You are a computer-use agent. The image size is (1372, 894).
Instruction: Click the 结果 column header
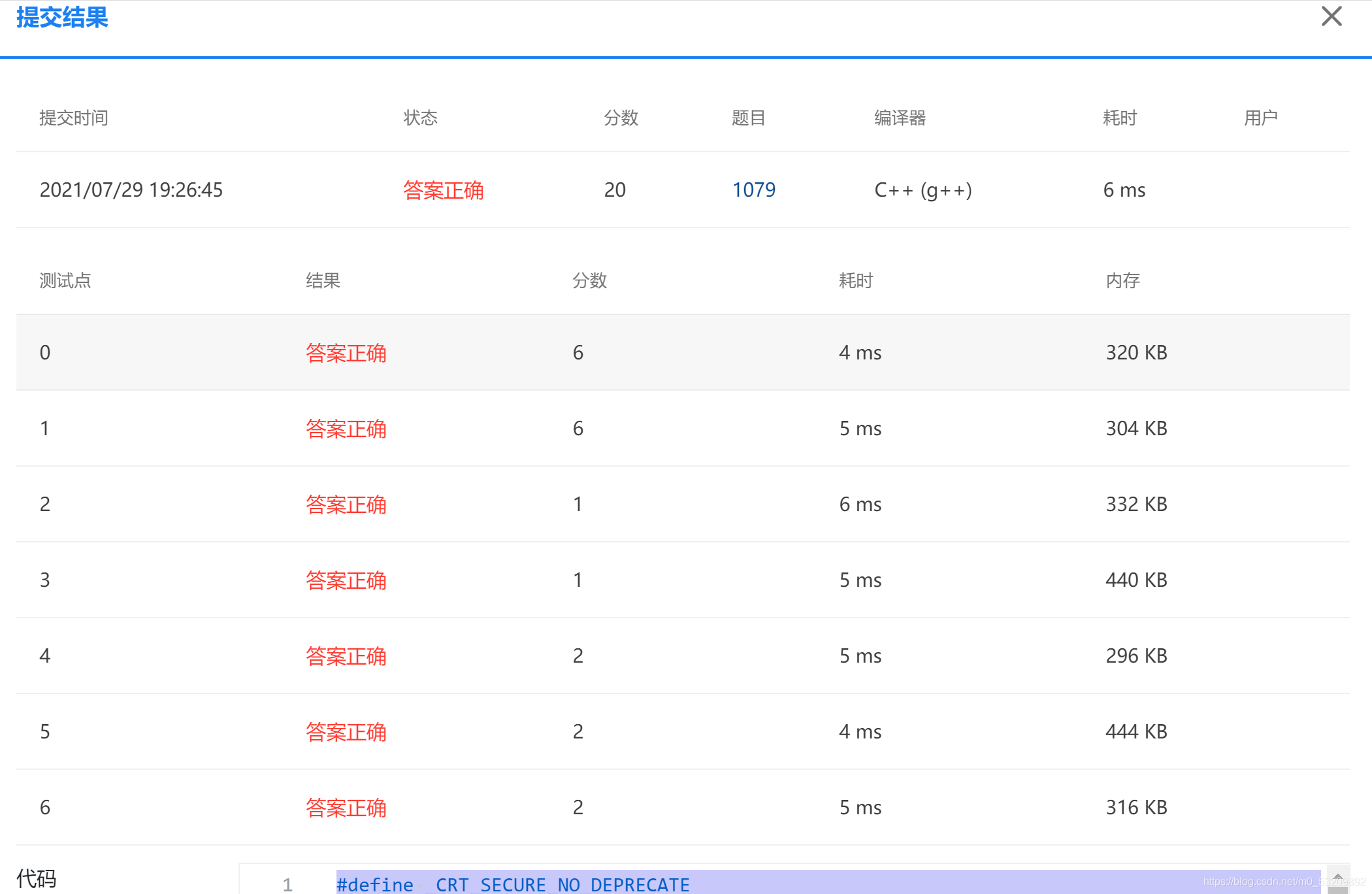pos(323,281)
